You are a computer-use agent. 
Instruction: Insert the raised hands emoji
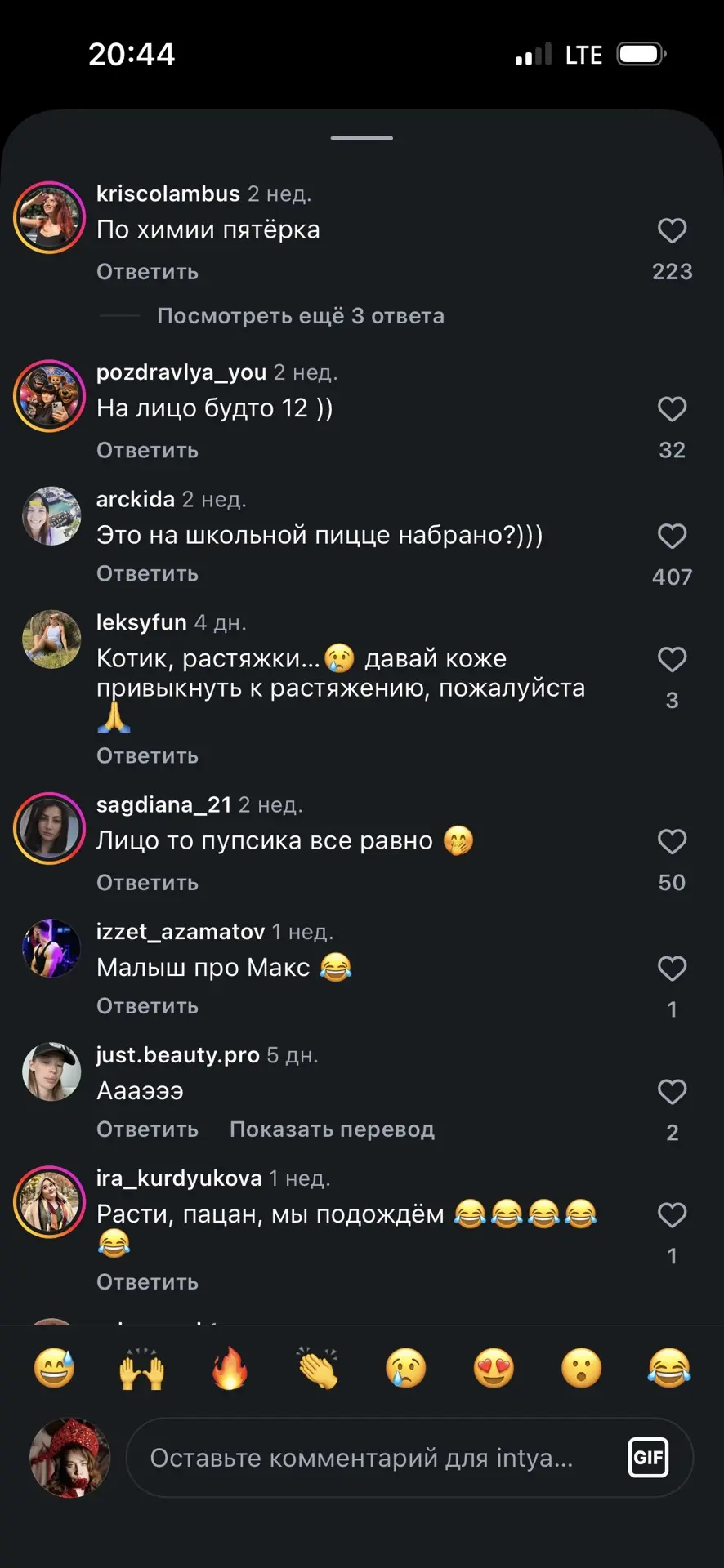pos(142,1368)
